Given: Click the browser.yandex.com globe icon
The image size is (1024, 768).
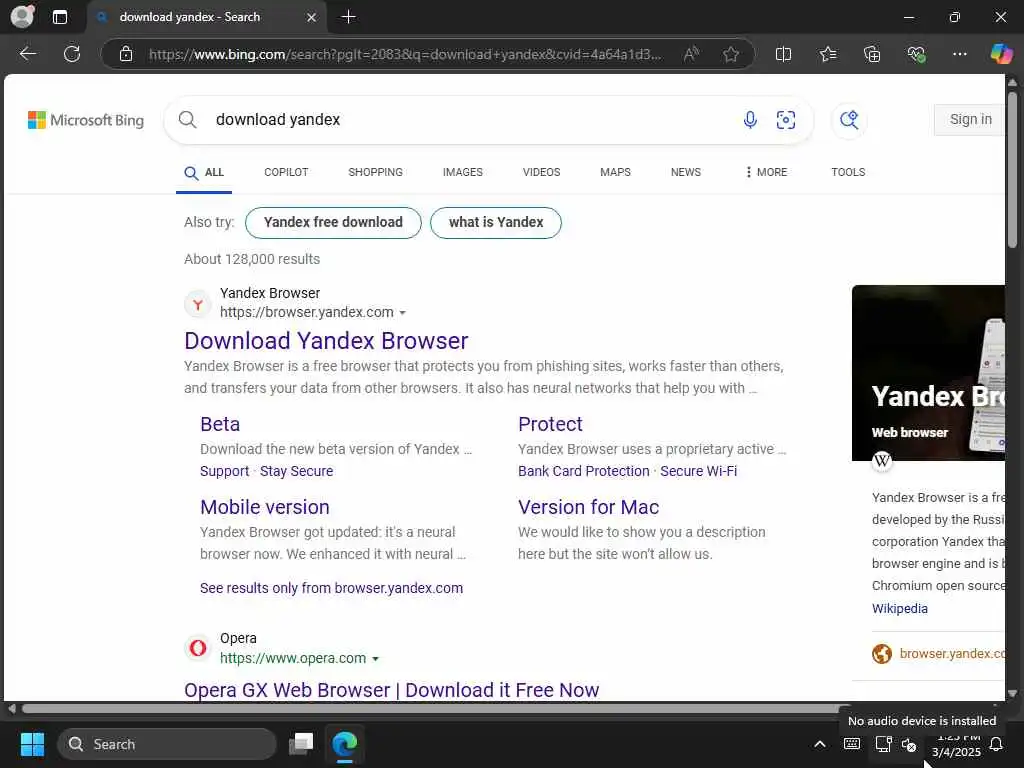Looking at the screenshot, I should coord(882,653).
